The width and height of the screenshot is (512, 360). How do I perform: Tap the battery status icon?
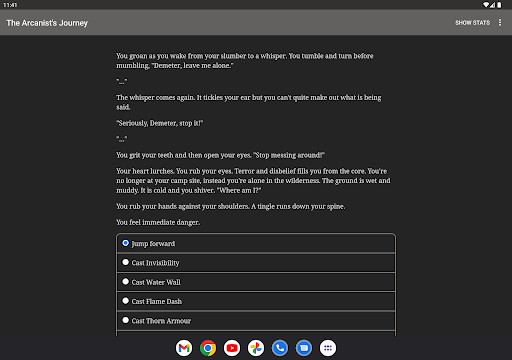(x=499, y=5)
